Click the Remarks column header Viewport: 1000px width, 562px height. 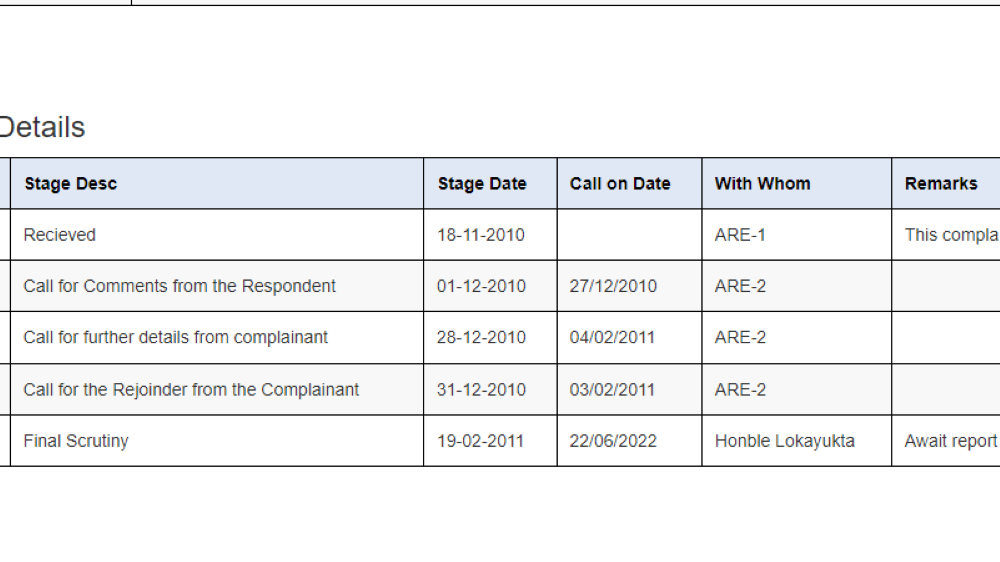click(941, 184)
